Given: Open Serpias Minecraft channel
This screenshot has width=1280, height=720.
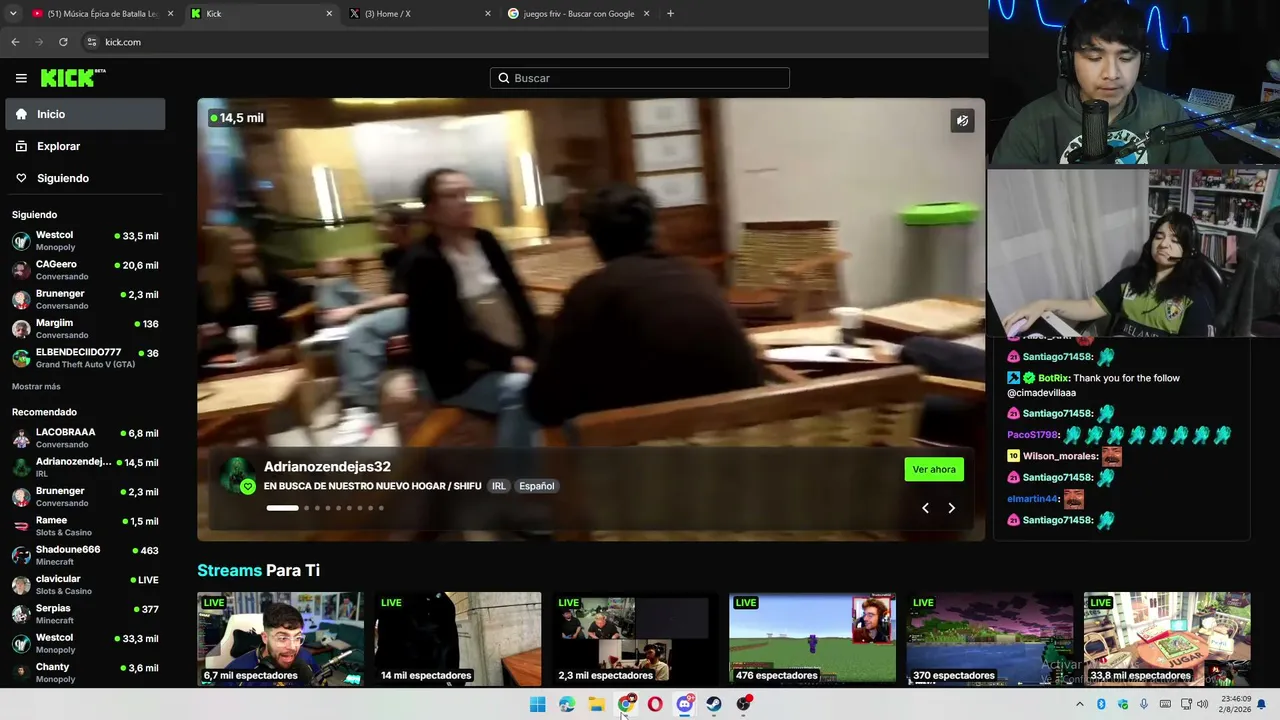Looking at the screenshot, I should (x=85, y=614).
